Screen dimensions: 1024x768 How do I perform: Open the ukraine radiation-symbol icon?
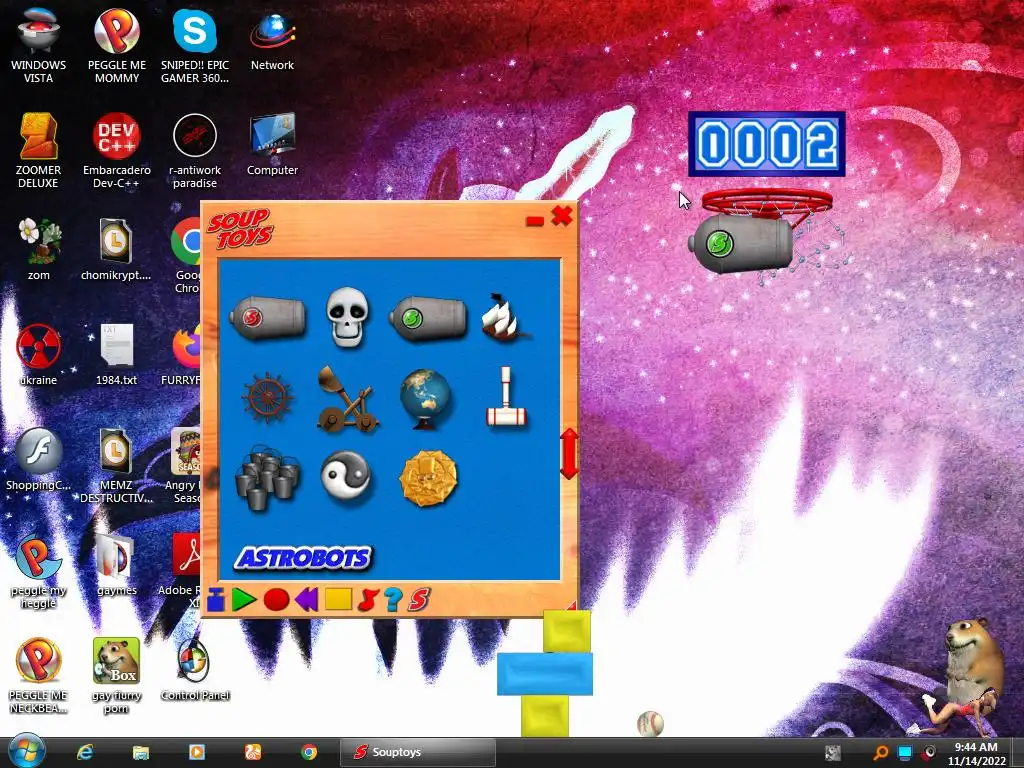[39, 355]
